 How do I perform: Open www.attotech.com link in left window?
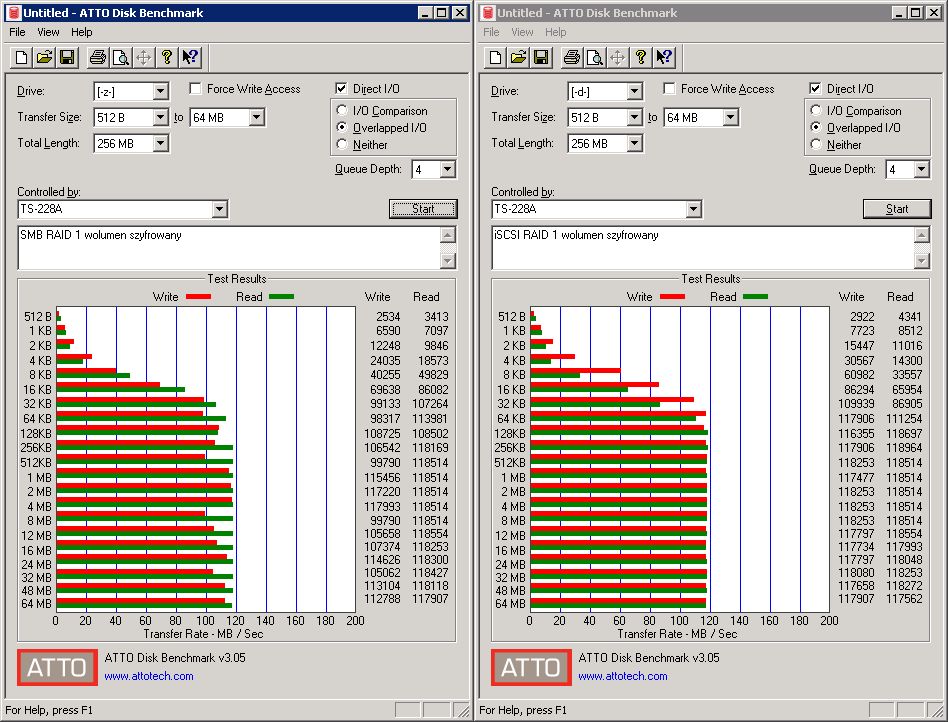149,676
